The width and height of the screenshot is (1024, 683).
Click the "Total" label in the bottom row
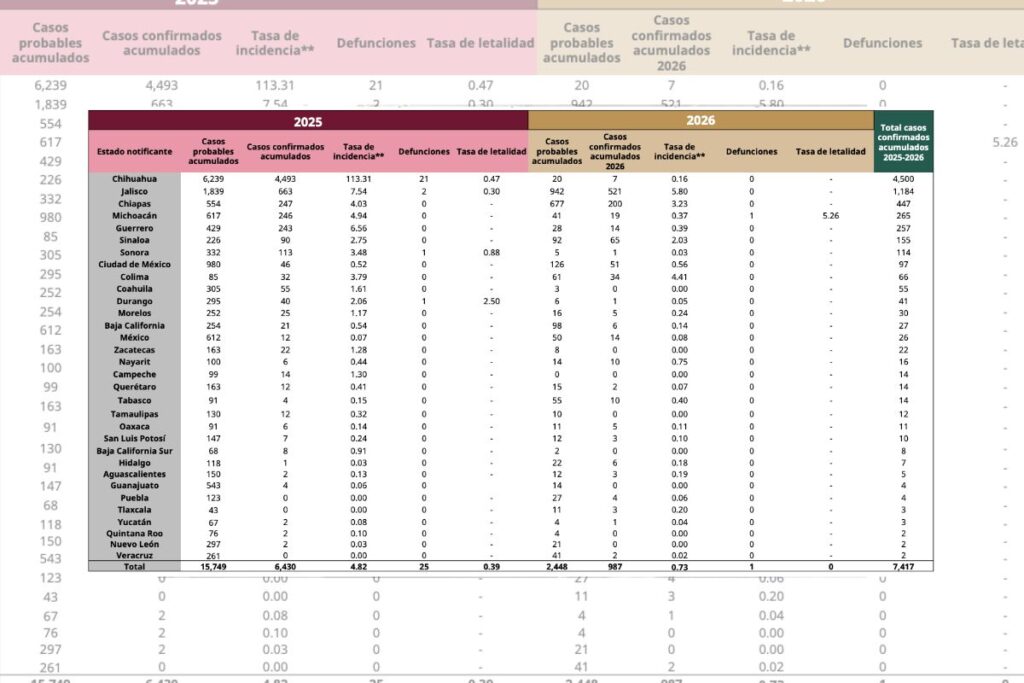point(134,565)
